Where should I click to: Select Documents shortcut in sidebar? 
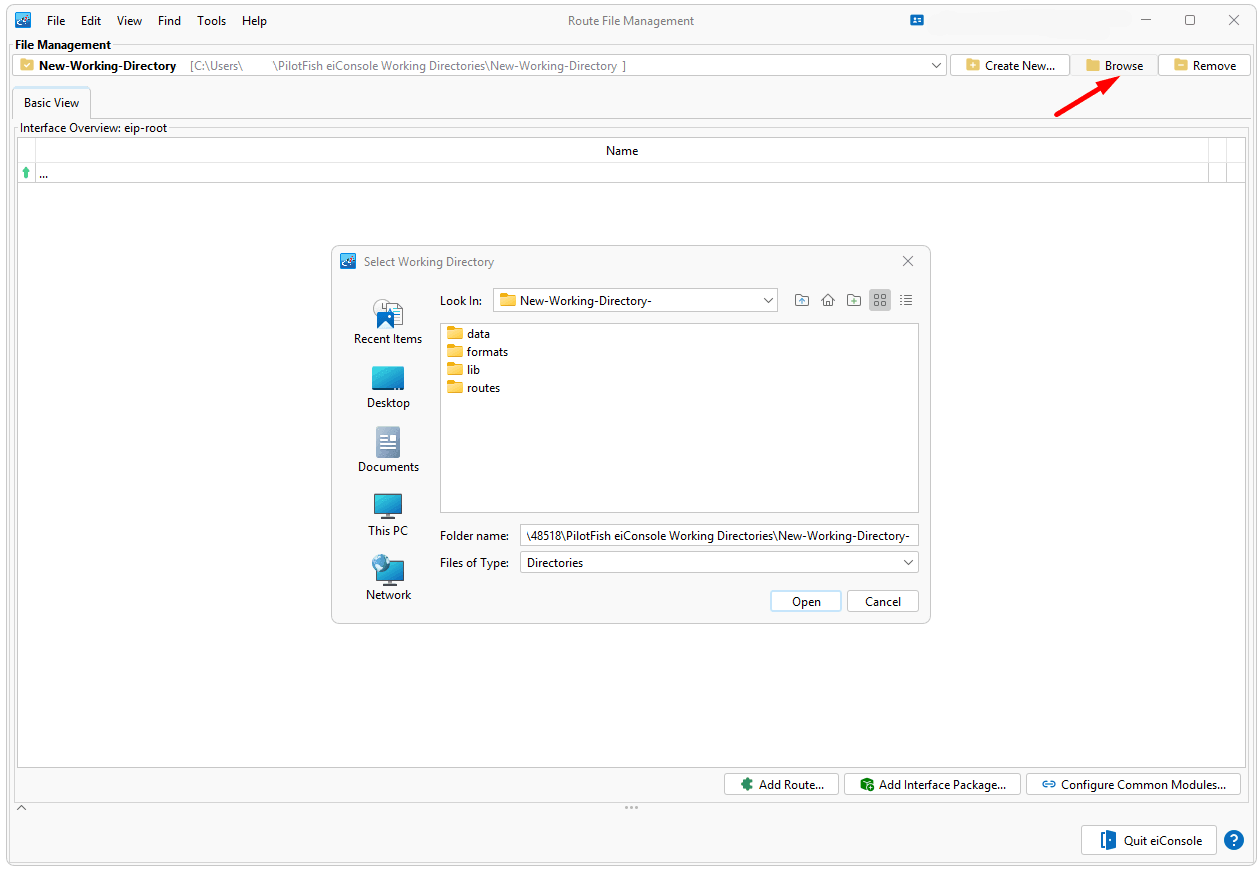pos(388,450)
